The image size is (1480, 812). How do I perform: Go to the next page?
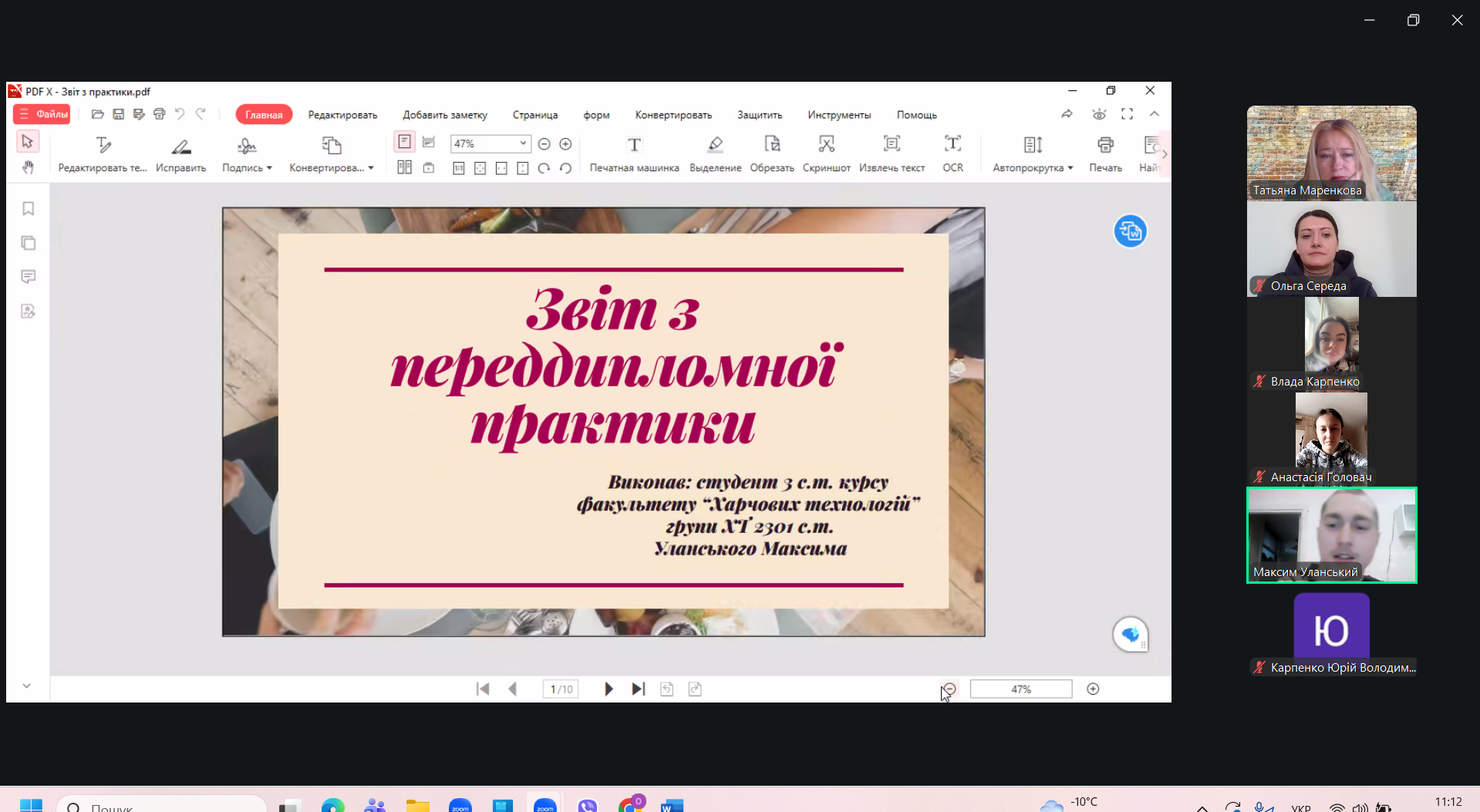click(x=608, y=689)
